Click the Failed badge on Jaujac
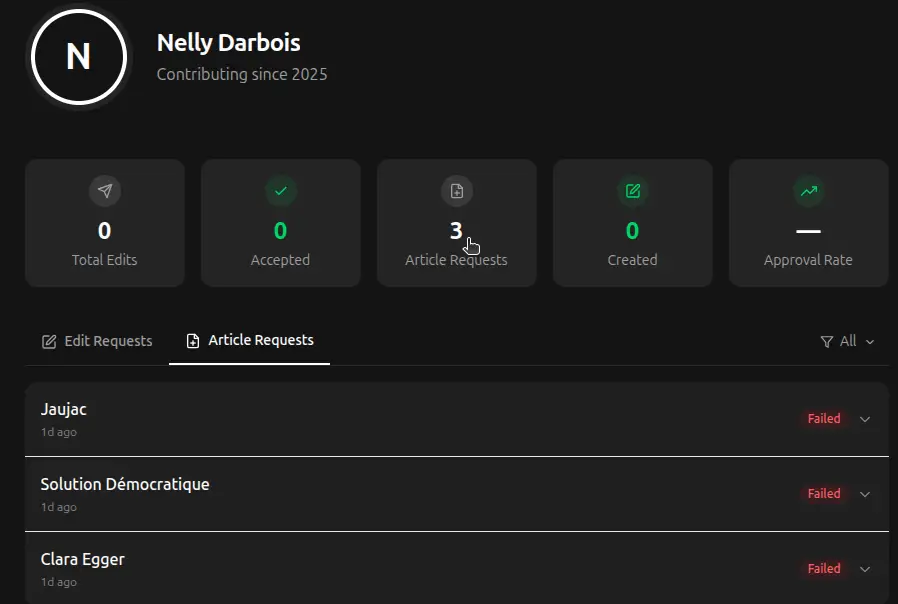The height and width of the screenshot is (604, 898). 824,419
